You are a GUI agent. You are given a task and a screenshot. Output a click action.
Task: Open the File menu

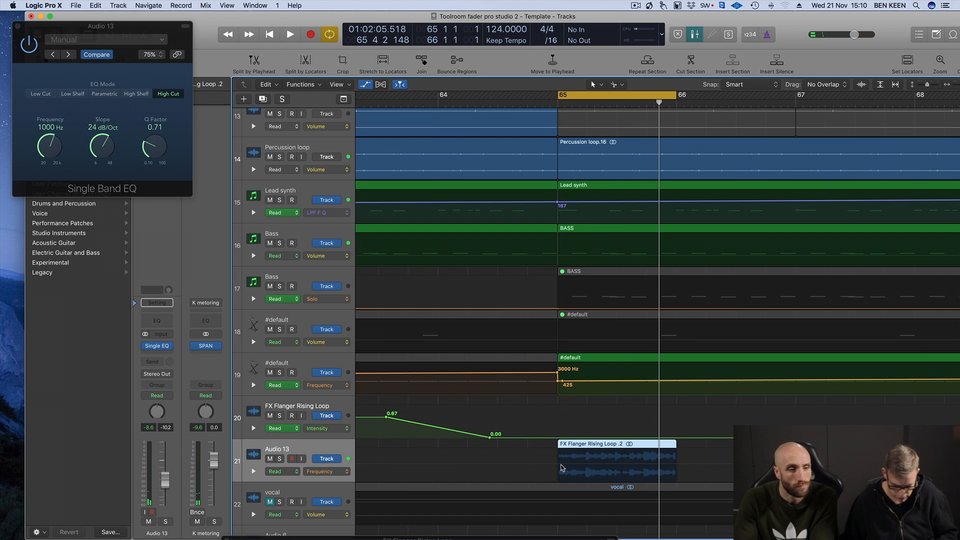pos(75,6)
